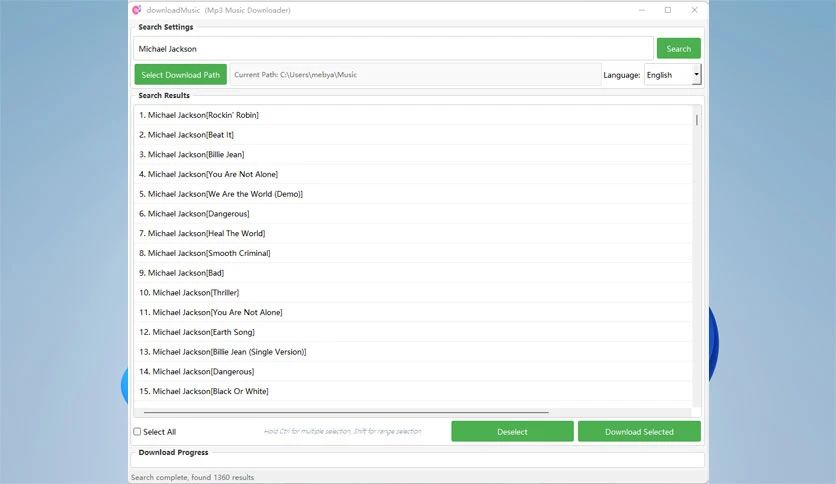Viewport: 836px width, 484px height.
Task: Select result Michael Jackson[Heal The World]
Action: (413, 233)
